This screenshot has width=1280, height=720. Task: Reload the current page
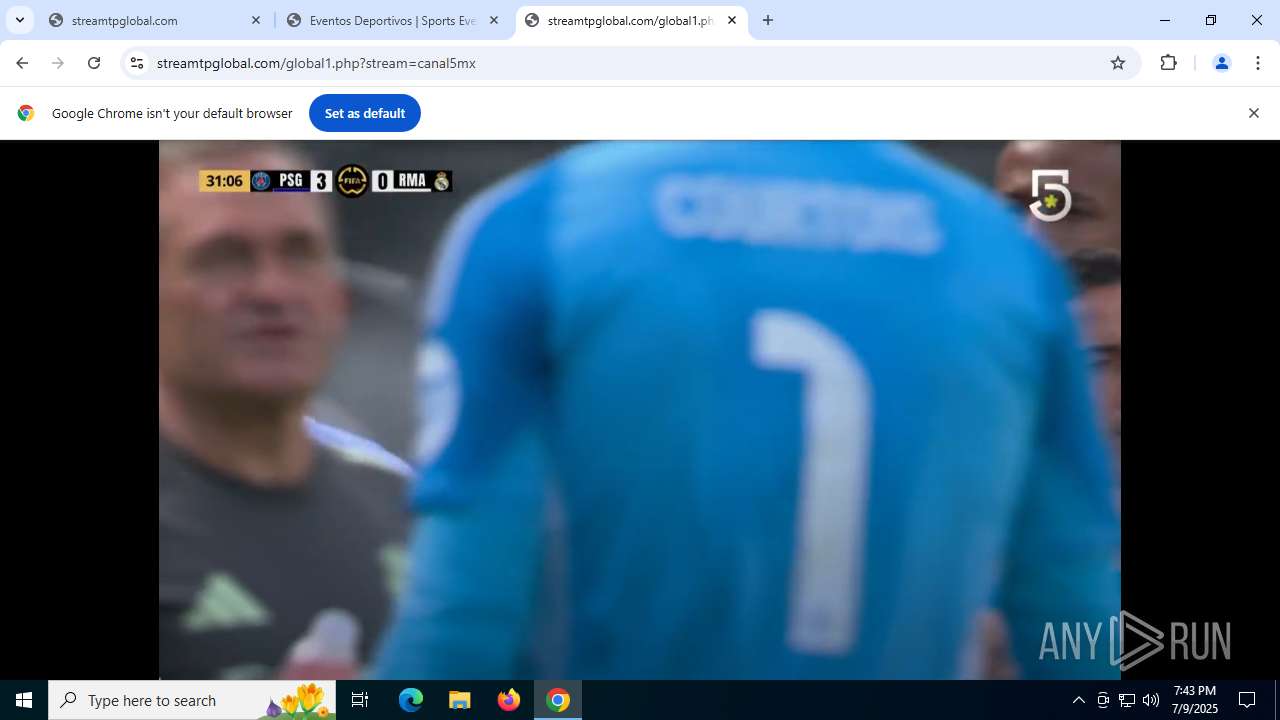pyautogui.click(x=94, y=63)
